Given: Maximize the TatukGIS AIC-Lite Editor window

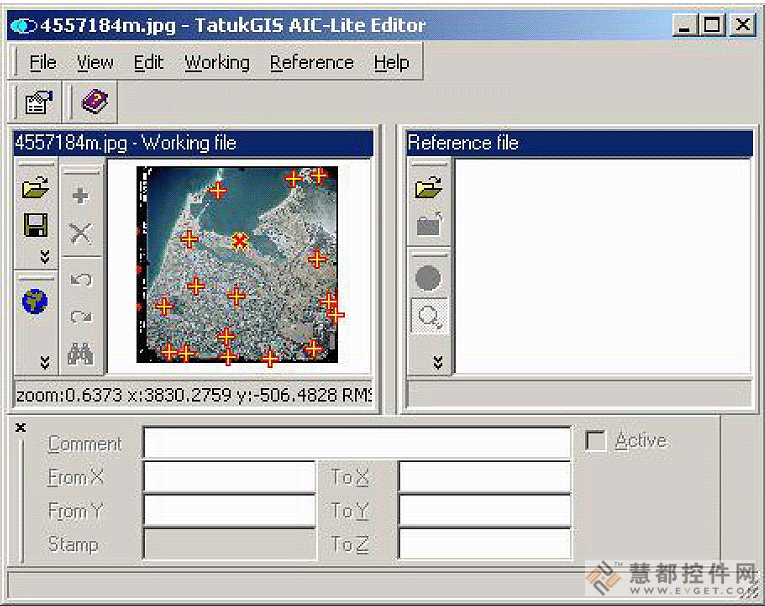Looking at the screenshot, I should (x=712, y=24).
